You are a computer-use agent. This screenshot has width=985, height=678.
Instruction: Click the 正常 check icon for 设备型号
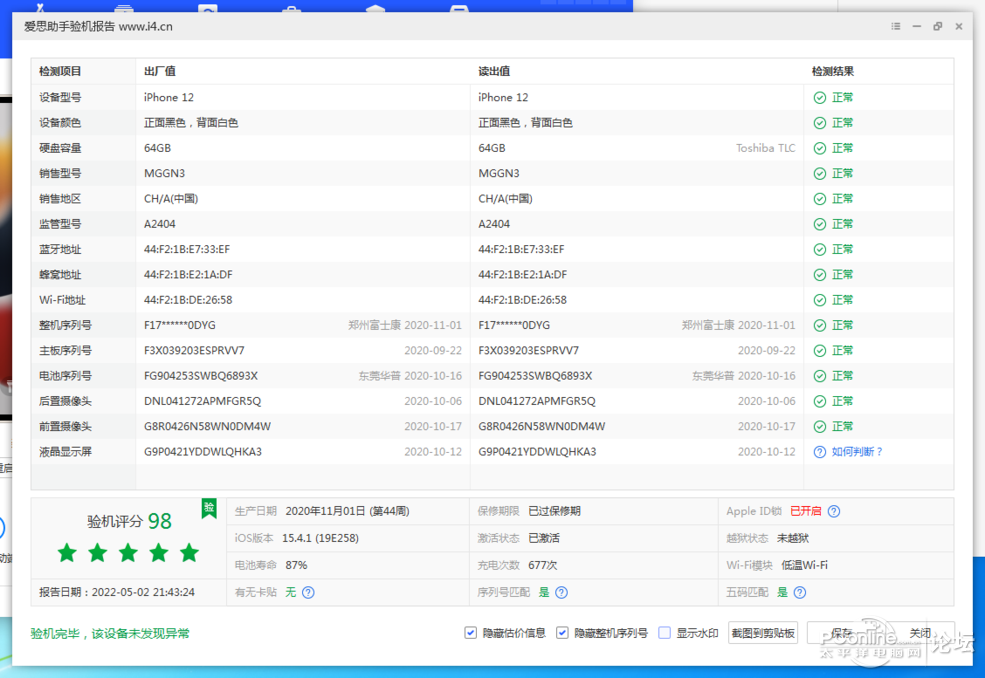point(820,97)
